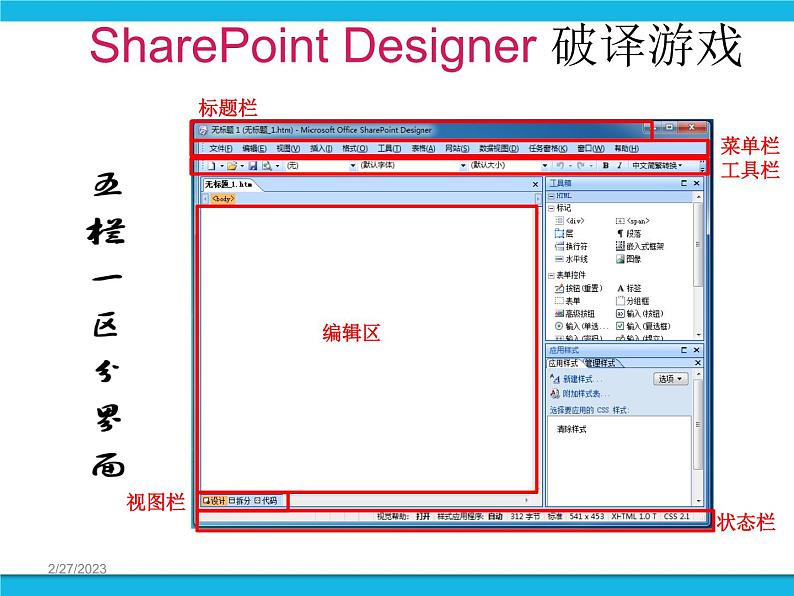This screenshot has height=596, width=794.
Task: Collapse the 表单控件 (Form controls) group
Action: click(x=551, y=275)
